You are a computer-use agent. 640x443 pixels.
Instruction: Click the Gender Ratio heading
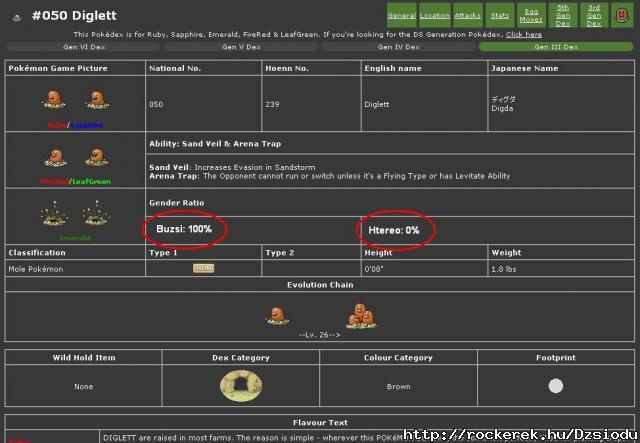point(177,203)
